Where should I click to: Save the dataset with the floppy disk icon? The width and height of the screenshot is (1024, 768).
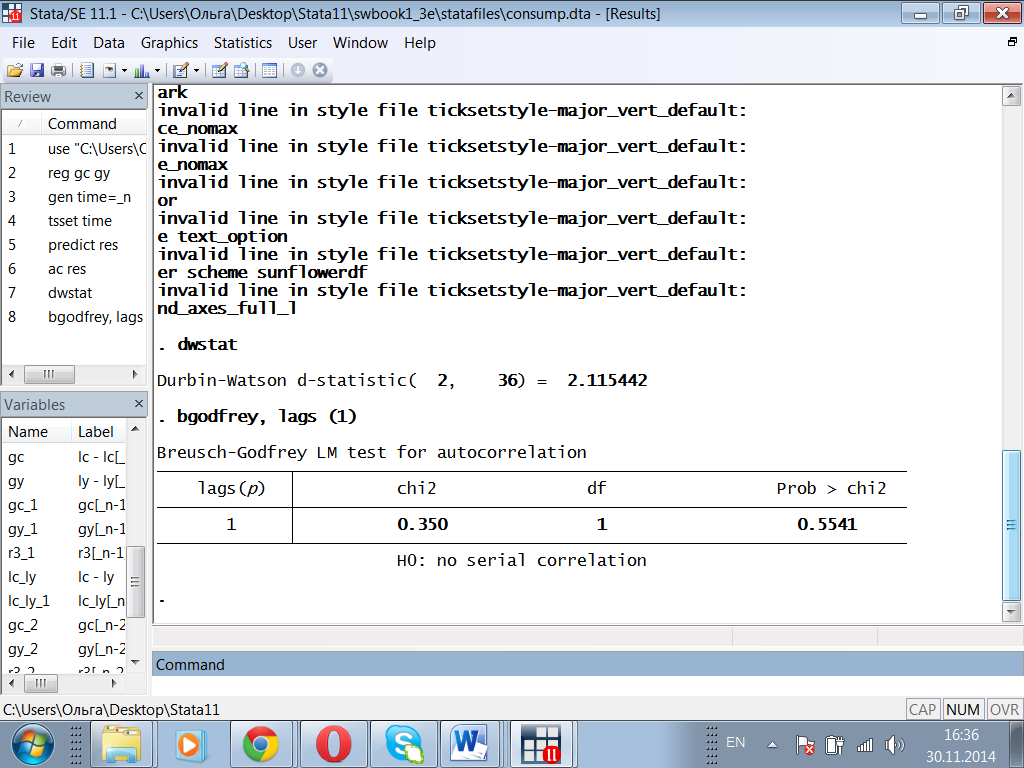tap(36, 70)
